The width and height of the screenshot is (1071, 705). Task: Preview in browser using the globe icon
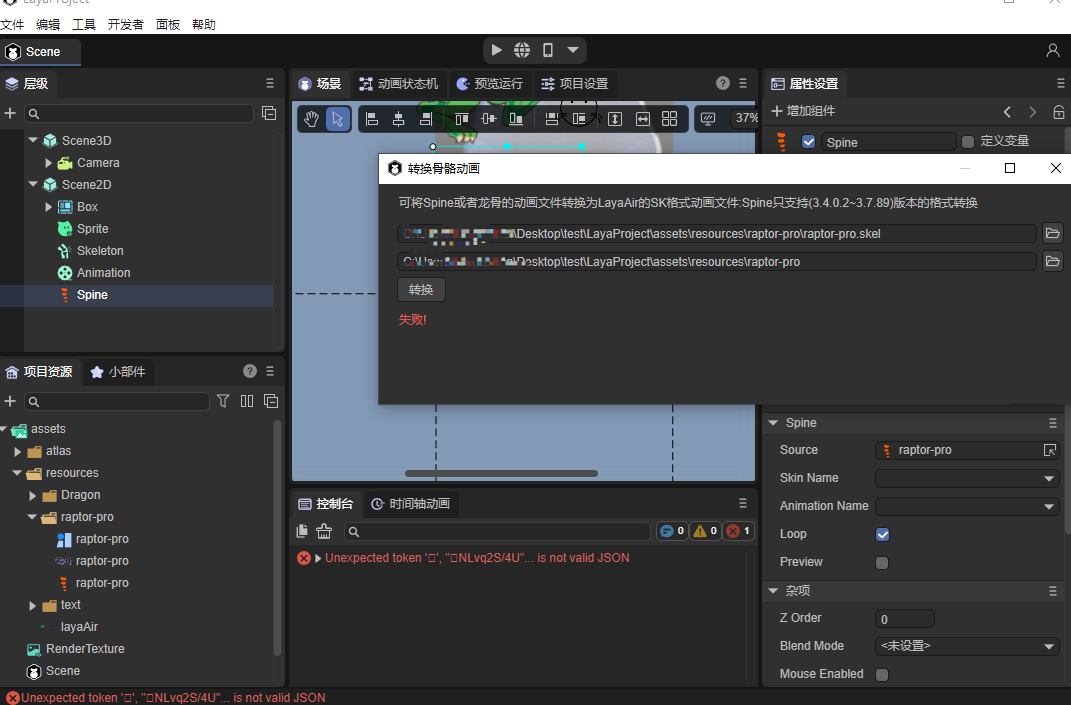522,50
